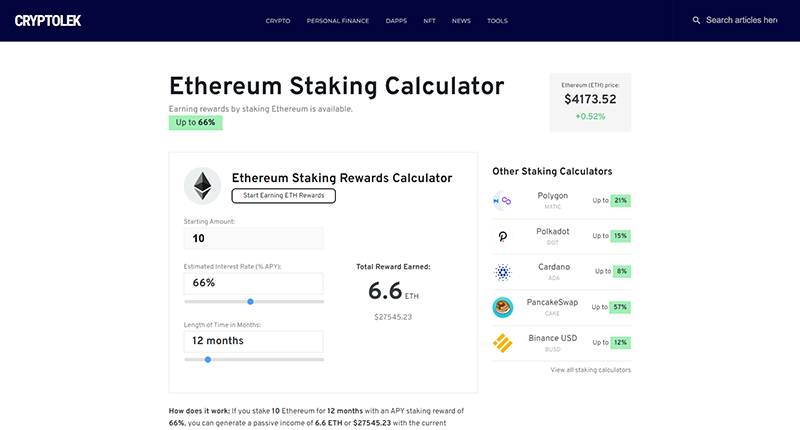Click the Polkadot DOT icon

coord(503,237)
